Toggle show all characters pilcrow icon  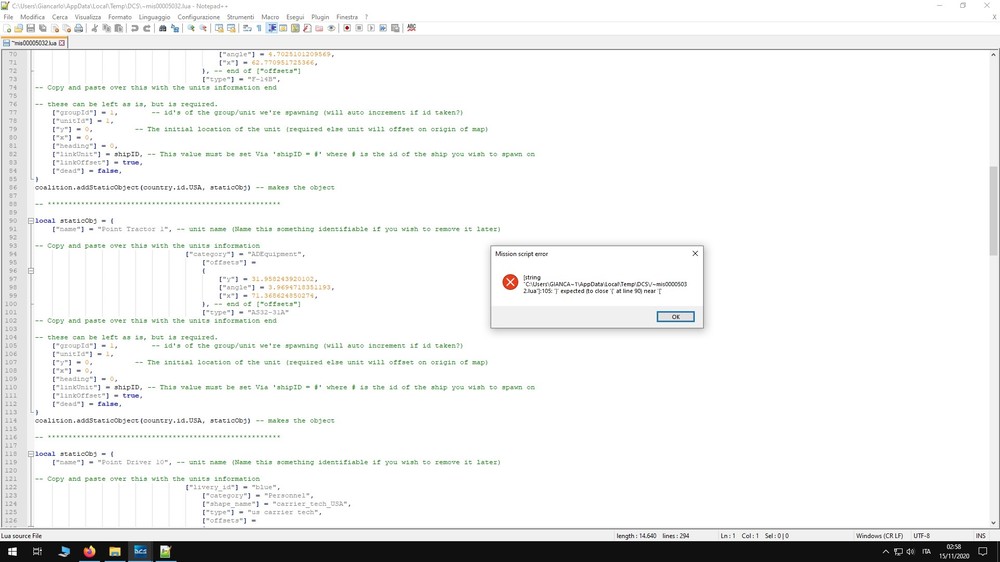259,28
